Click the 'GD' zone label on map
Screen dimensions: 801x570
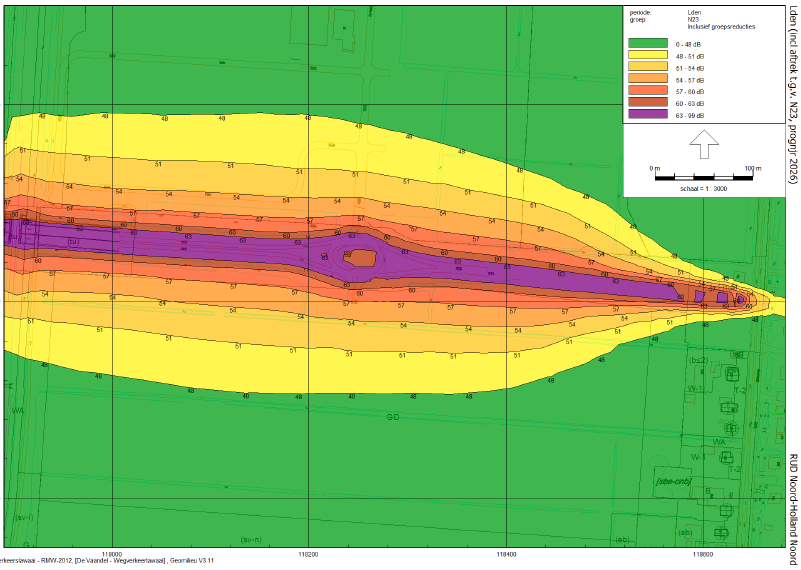pyautogui.click(x=392, y=417)
